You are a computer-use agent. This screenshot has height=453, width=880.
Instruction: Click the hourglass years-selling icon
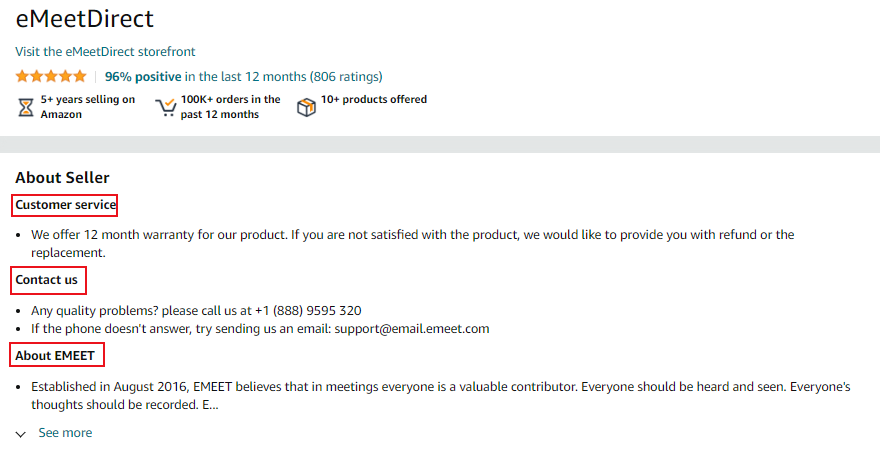pyautogui.click(x=26, y=107)
